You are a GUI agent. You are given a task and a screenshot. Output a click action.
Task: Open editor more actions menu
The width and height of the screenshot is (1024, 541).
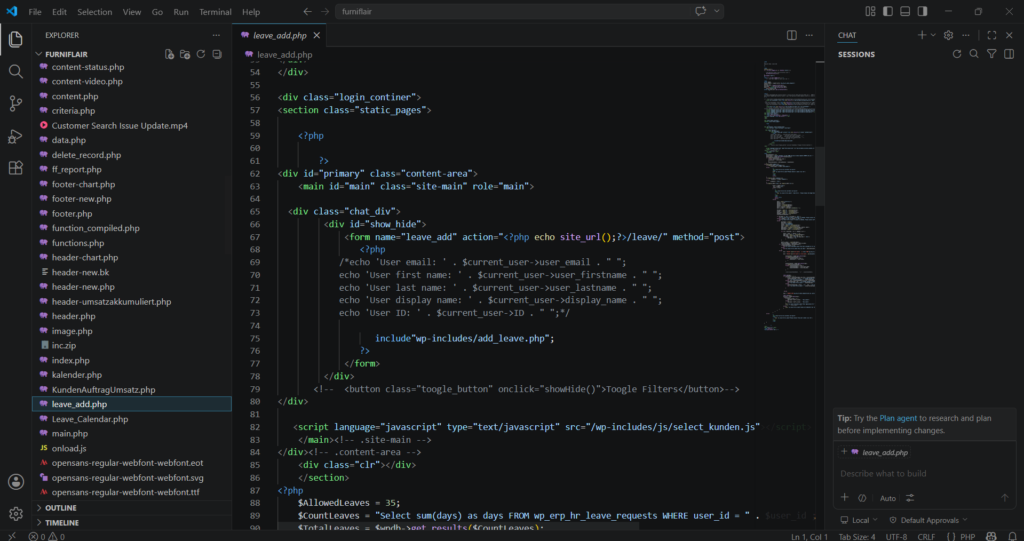coord(809,35)
